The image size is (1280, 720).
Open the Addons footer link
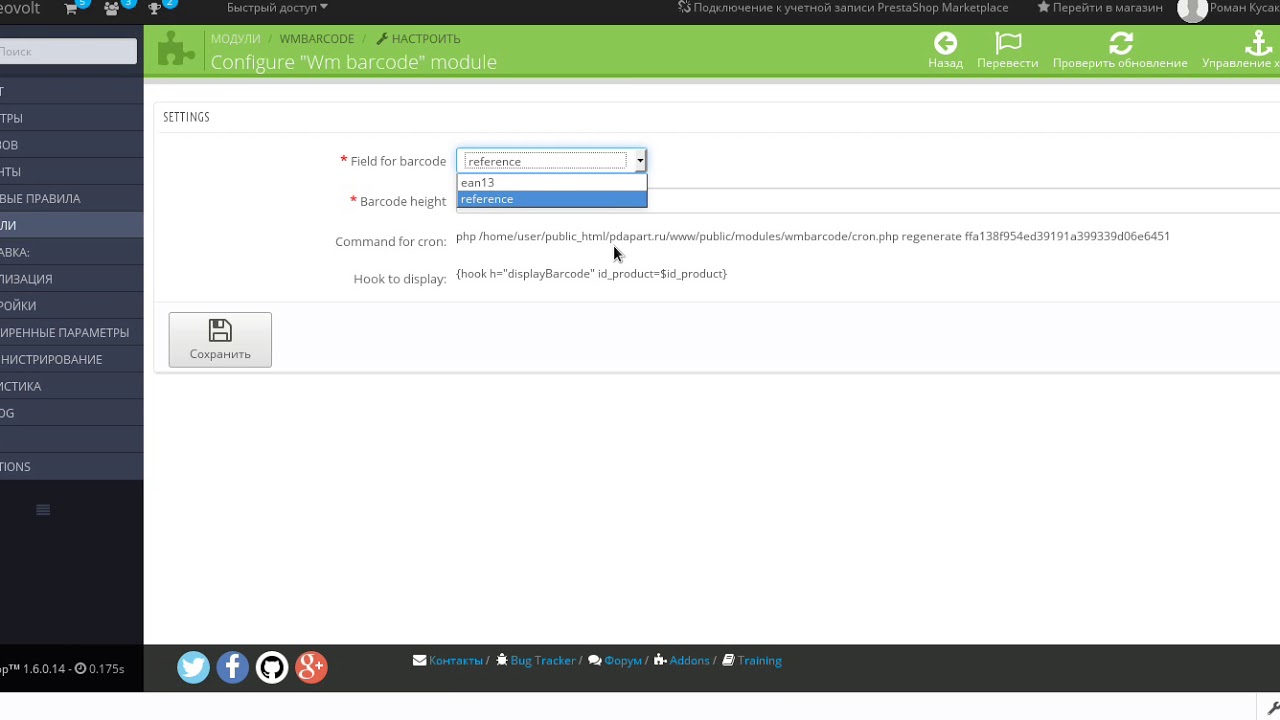[681, 661]
